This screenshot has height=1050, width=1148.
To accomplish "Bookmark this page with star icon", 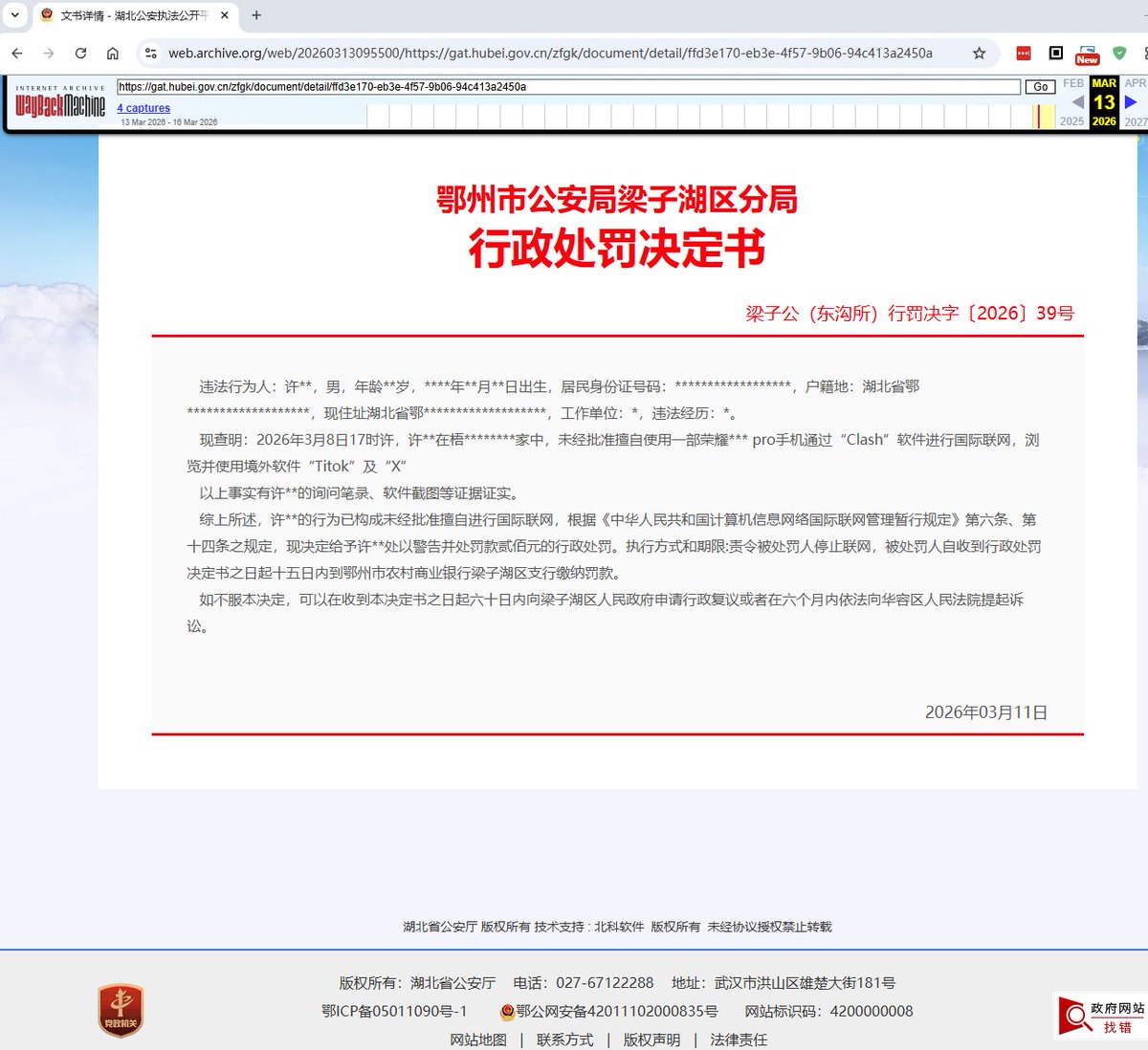I will [x=979, y=54].
